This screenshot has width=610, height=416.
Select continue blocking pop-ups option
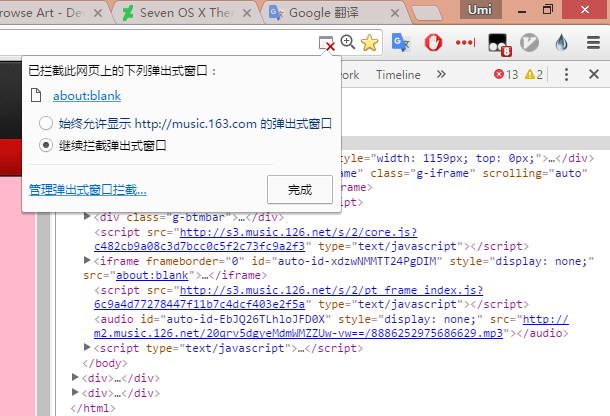[x=45, y=145]
